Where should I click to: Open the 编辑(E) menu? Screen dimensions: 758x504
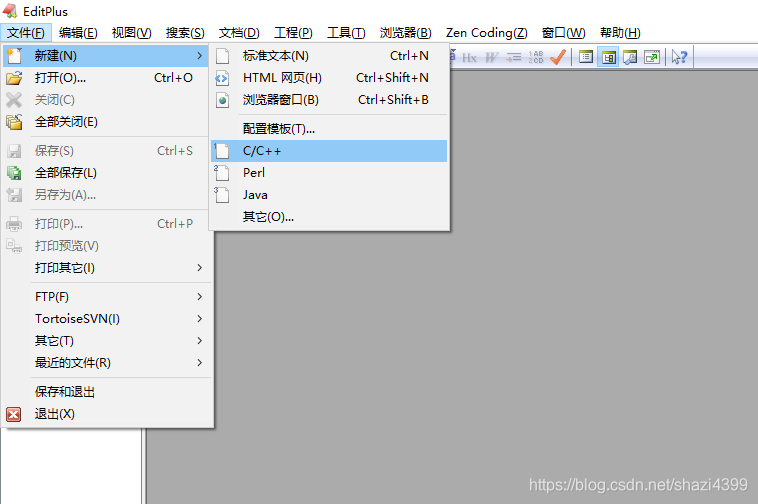78,33
